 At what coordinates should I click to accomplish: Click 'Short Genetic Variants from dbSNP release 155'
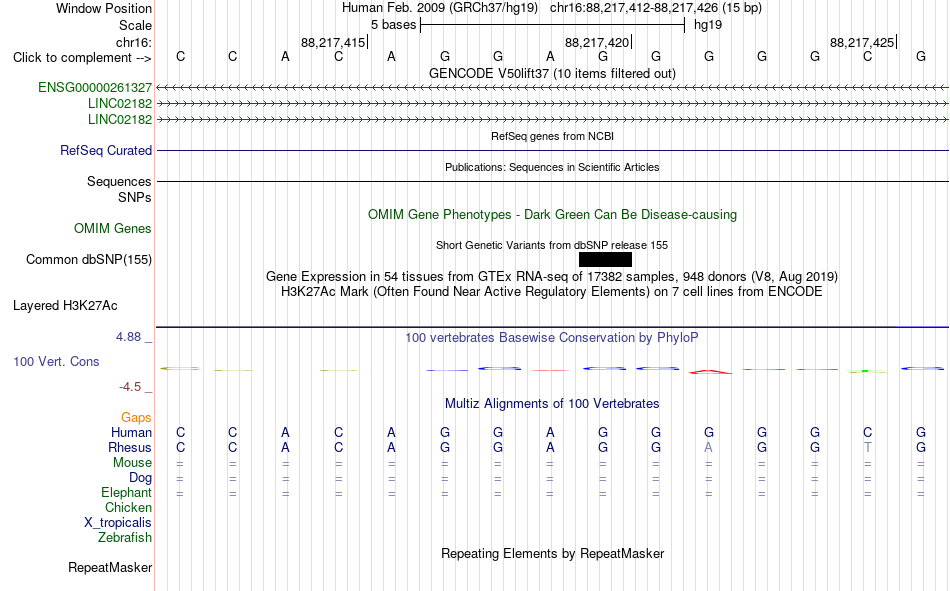click(552, 245)
